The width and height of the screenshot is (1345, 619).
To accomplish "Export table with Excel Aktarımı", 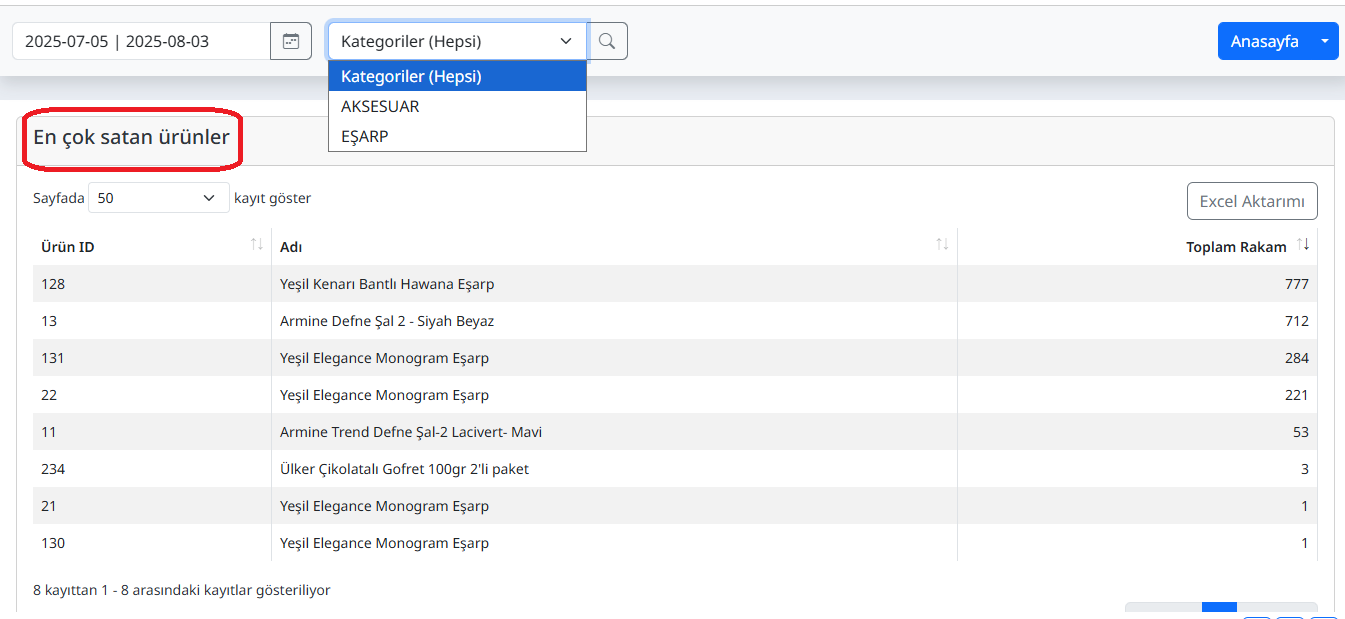I will click(x=1251, y=201).
